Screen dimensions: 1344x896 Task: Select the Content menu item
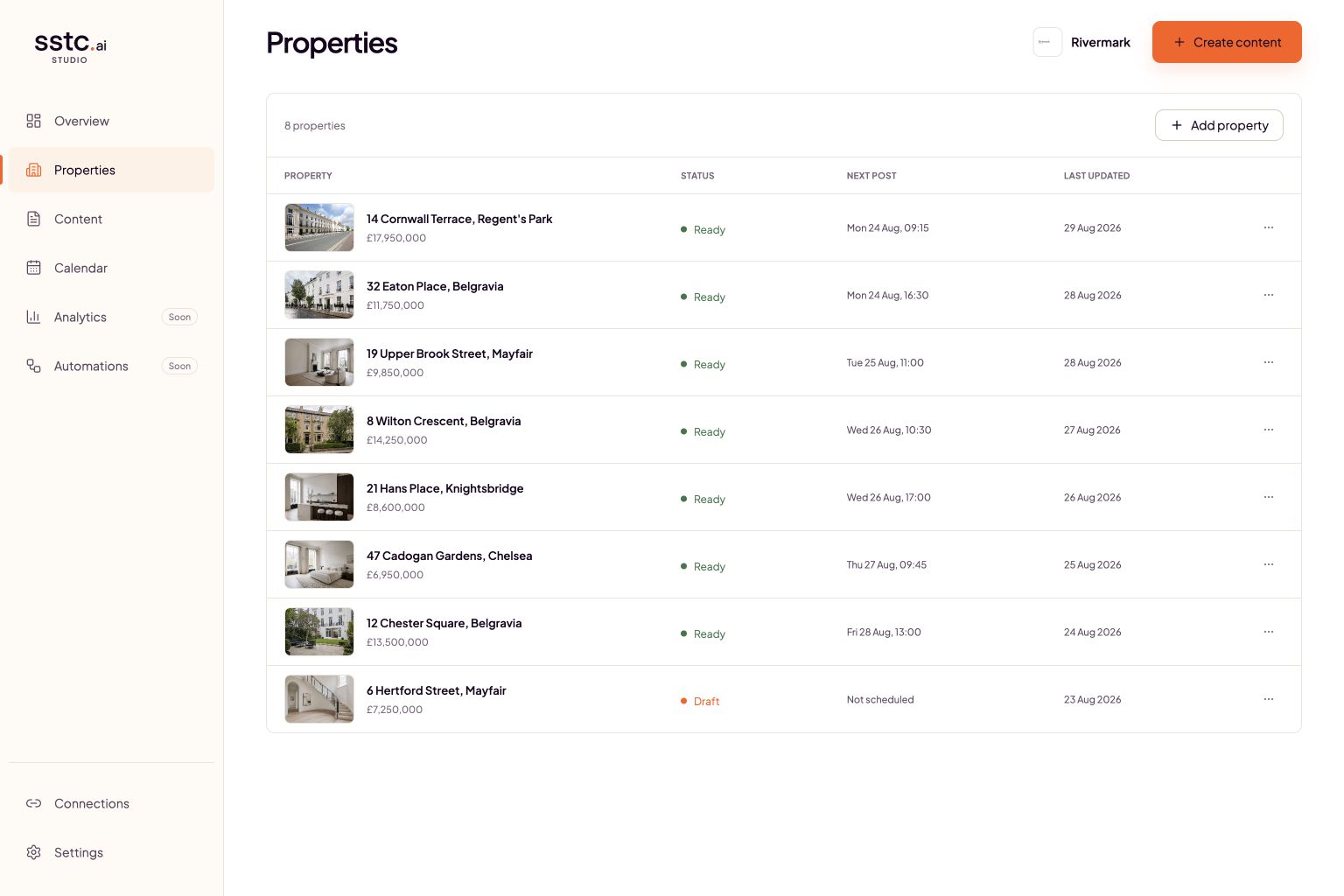[x=112, y=219]
